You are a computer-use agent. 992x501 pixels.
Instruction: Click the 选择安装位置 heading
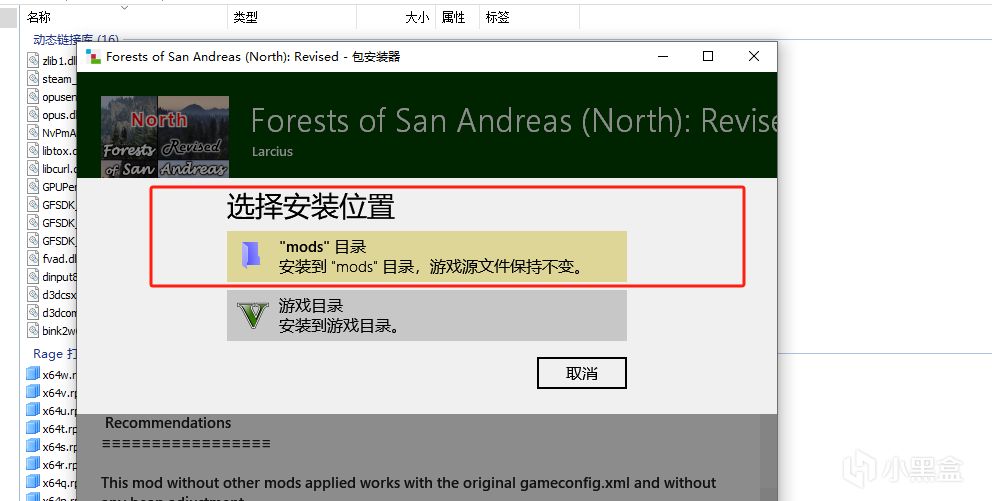point(311,207)
